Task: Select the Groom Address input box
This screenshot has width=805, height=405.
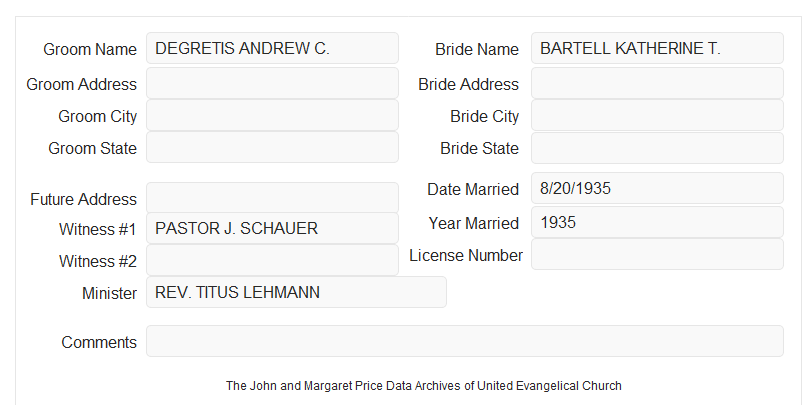Action: coord(272,83)
